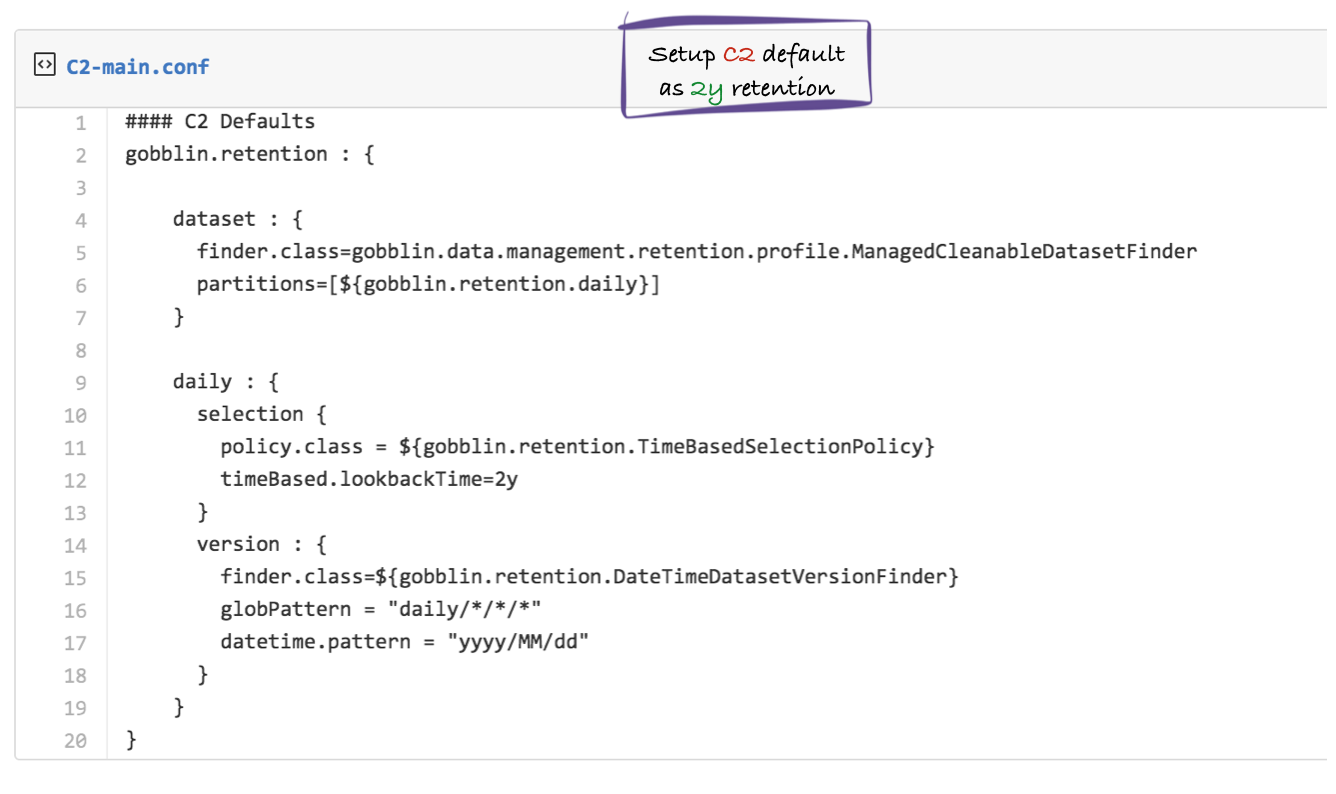The image size is (1336, 794).
Task: Click the ManagedCleanableDatasetFinder class text
Action: (x=1023, y=252)
